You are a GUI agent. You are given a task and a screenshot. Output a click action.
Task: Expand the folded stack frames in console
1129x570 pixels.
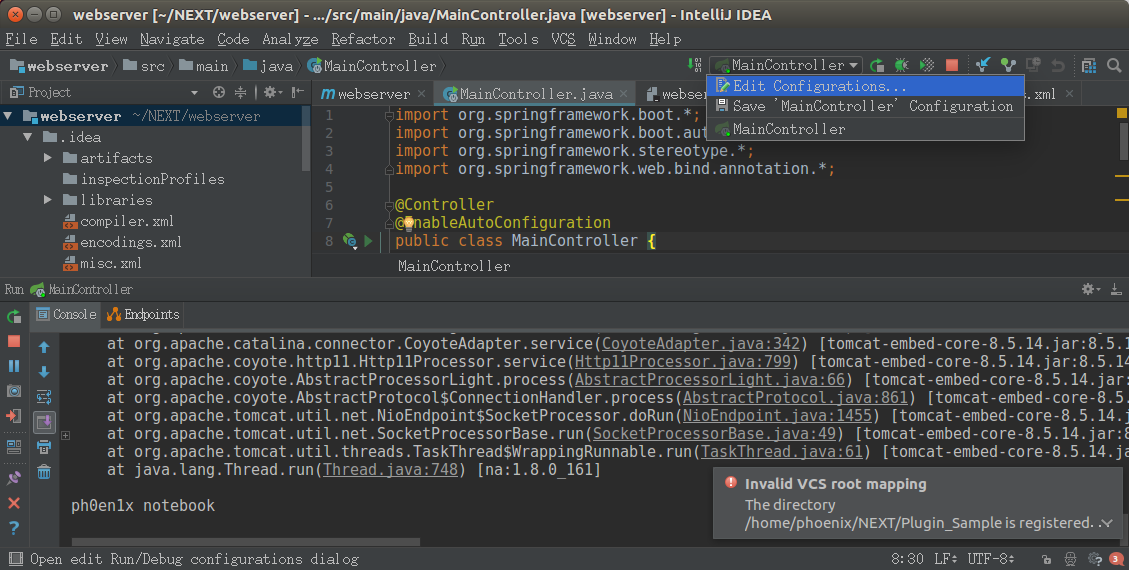[x=66, y=435]
